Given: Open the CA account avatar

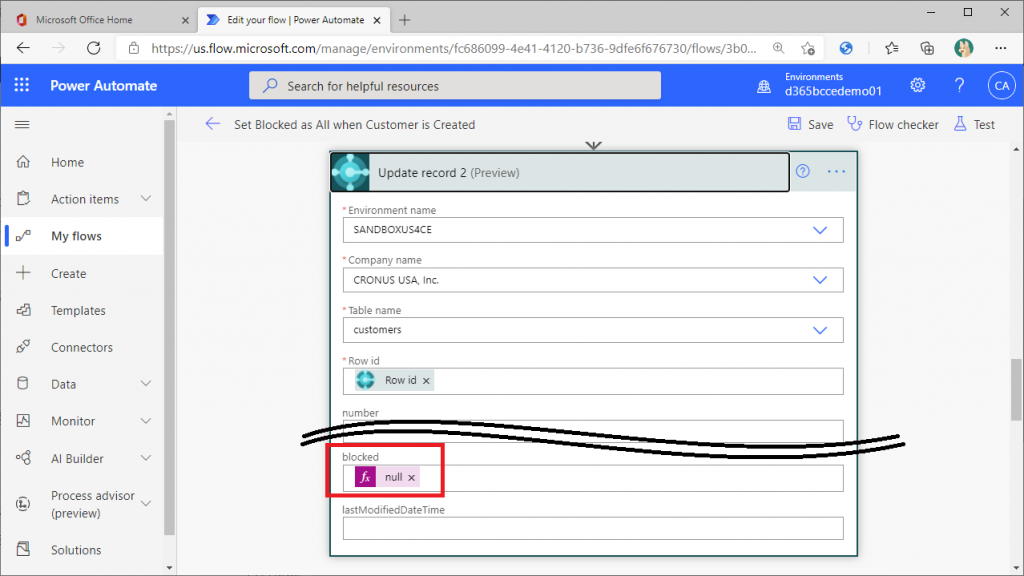Looking at the screenshot, I should tap(1002, 86).
